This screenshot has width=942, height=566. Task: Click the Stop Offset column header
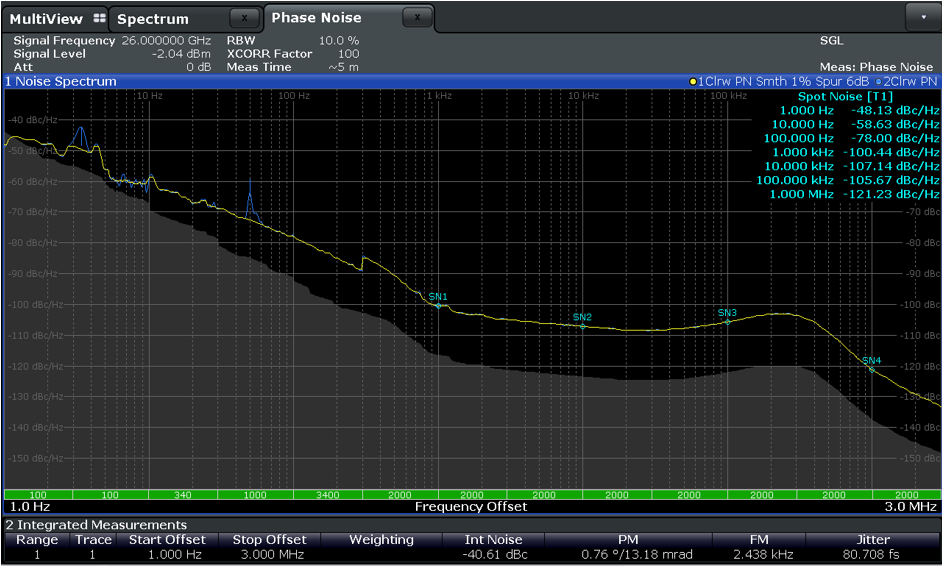tap(270, 540)
